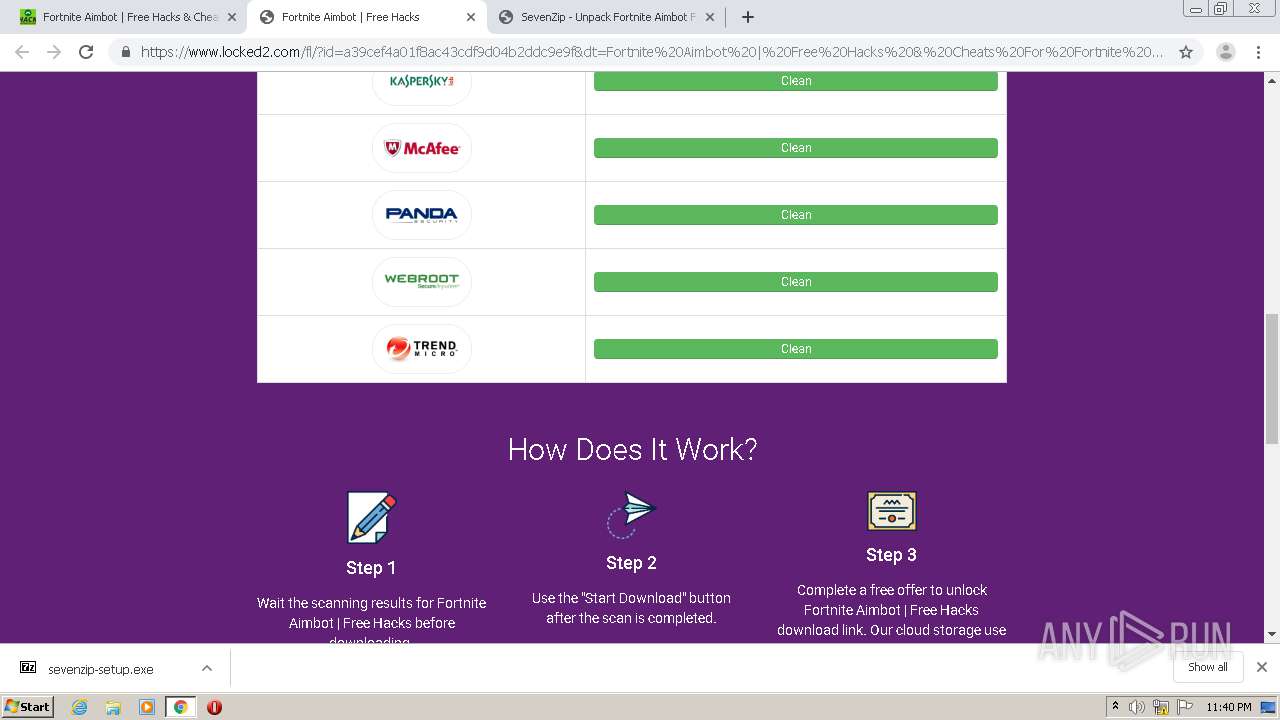View site security lock info
The image size is (1280, 720).
click(125, 52)
